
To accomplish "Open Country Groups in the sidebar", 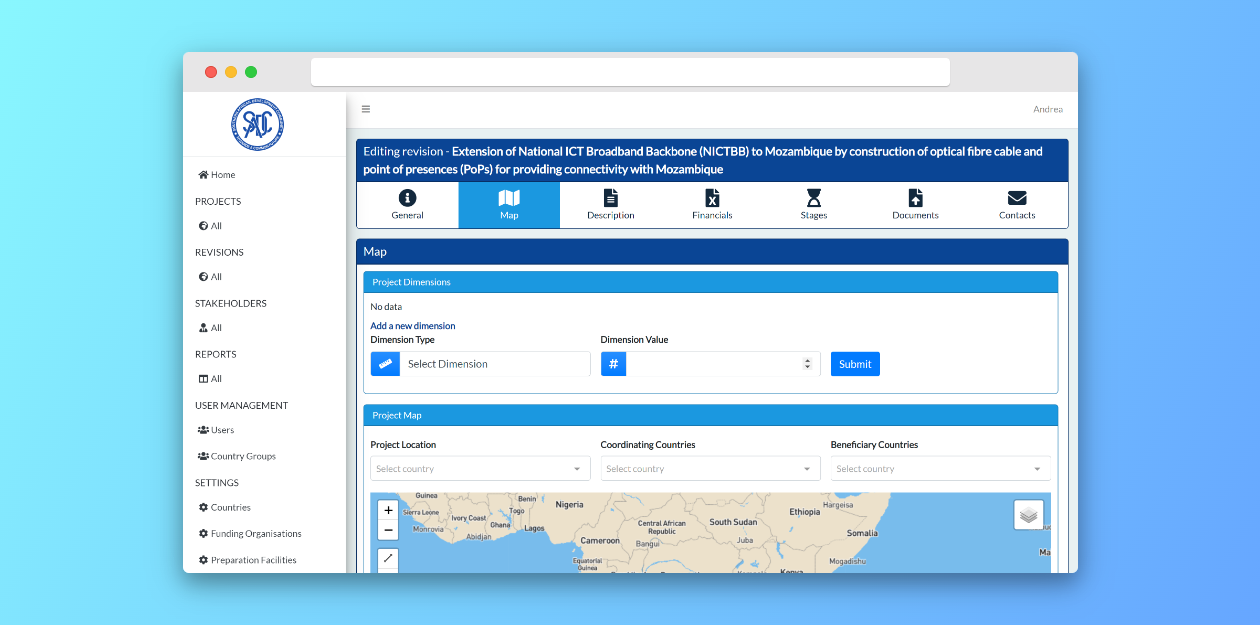I will pos(237,456).
